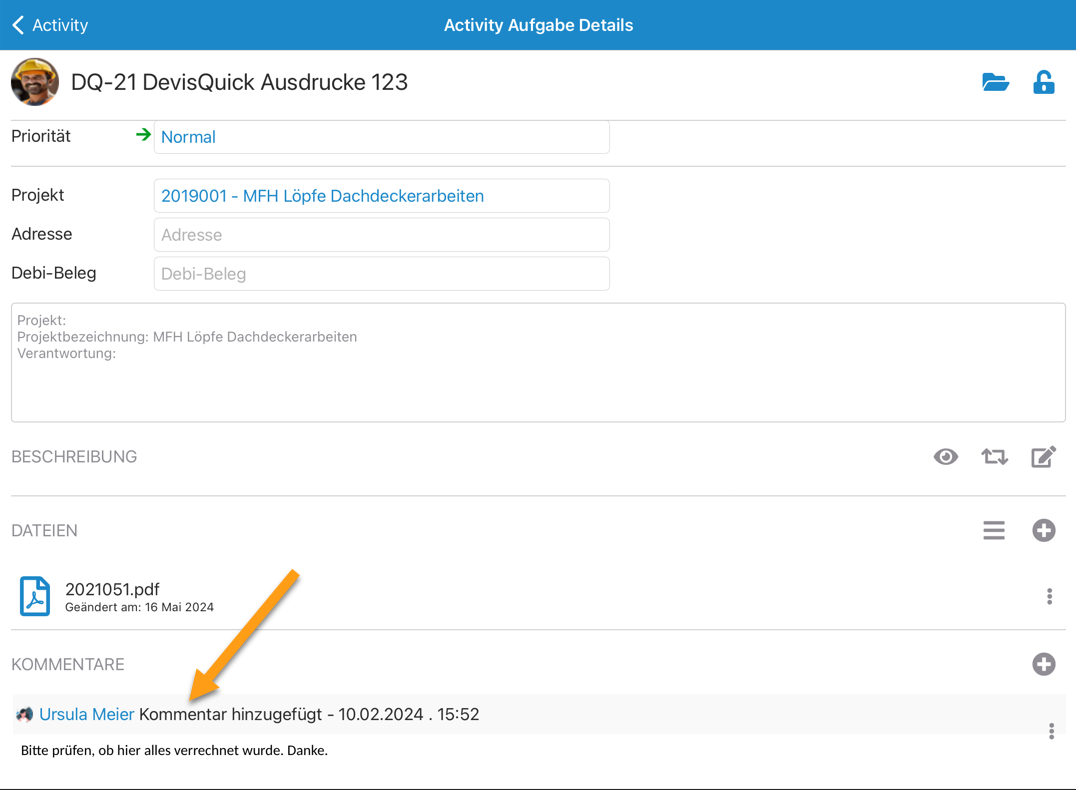Edit the Beschreibung with pencil icon
The image size is (1076, 790).
click(x=1043, y=457)
